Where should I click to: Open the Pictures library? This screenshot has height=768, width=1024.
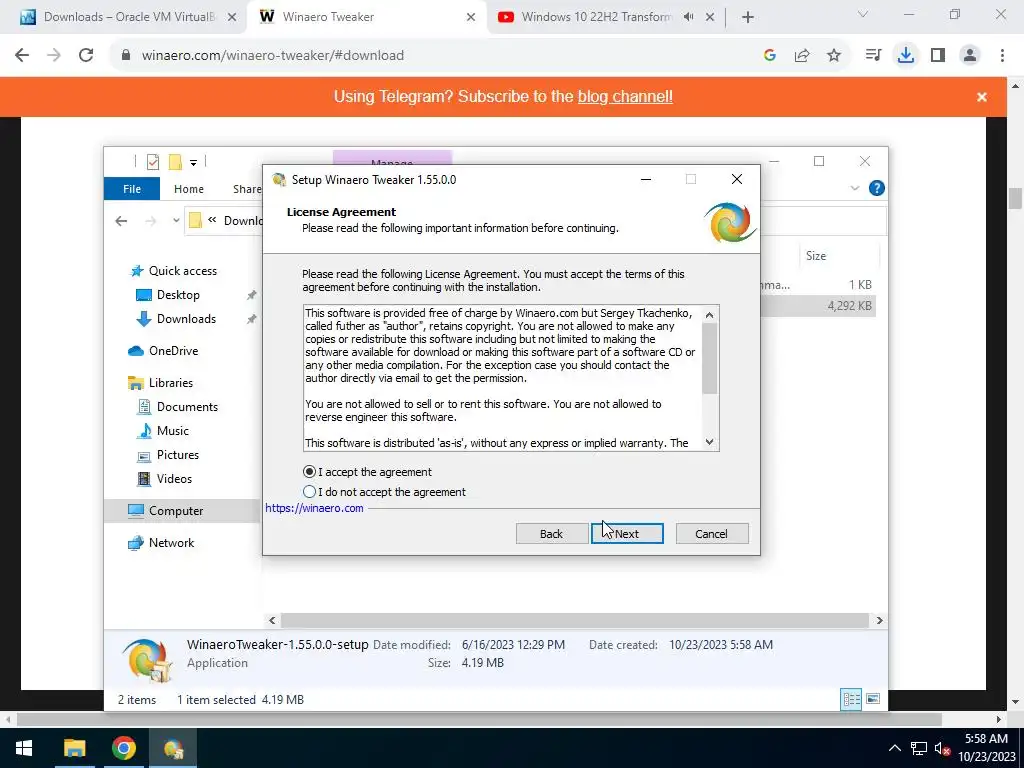[168, 455]
